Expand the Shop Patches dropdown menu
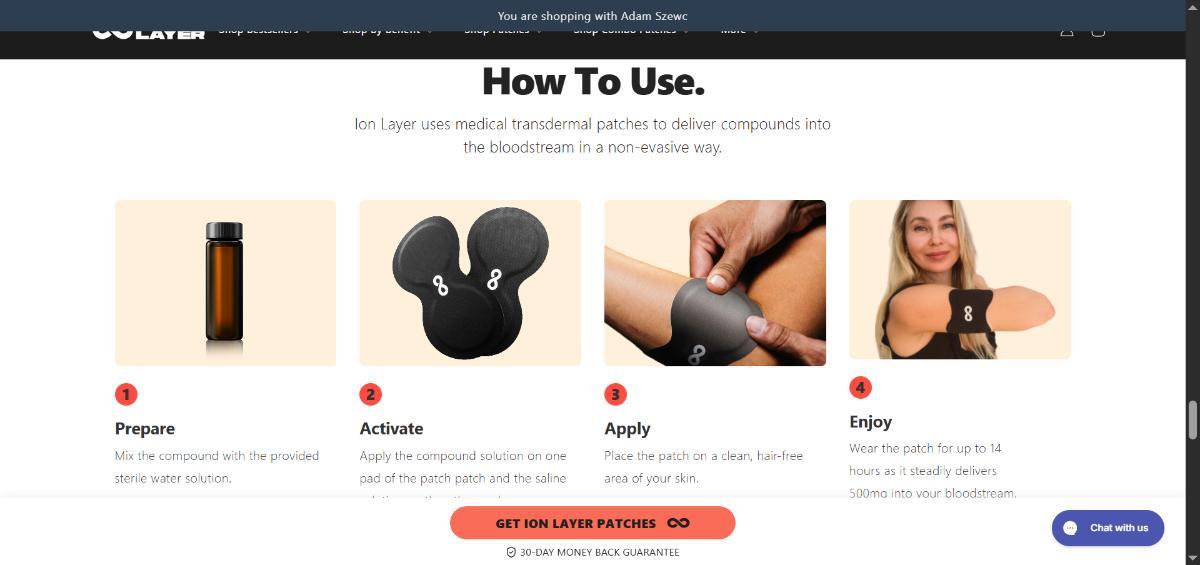This screenshot has width=1200, height=565. click(x=504, y=31)
